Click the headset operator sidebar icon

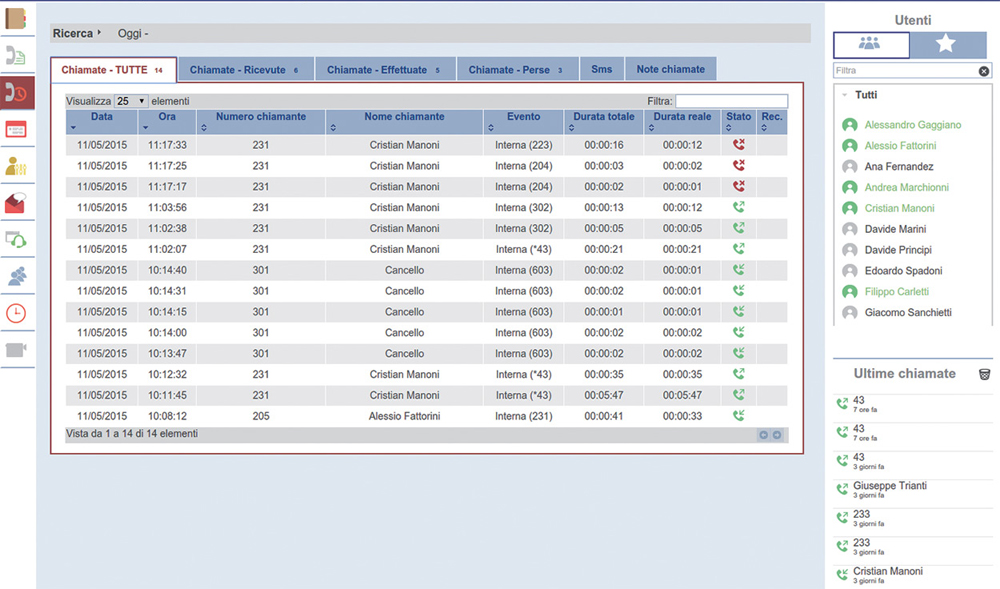(17, 239)
